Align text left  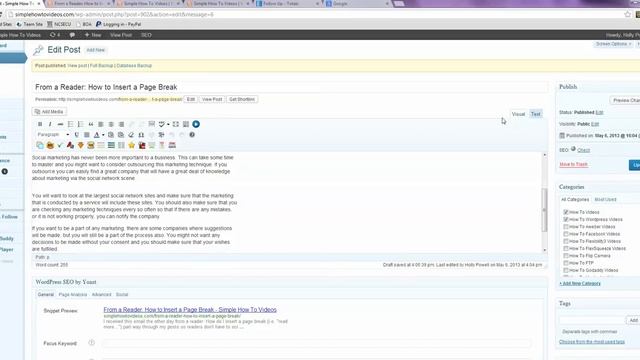tap(101, 124)
